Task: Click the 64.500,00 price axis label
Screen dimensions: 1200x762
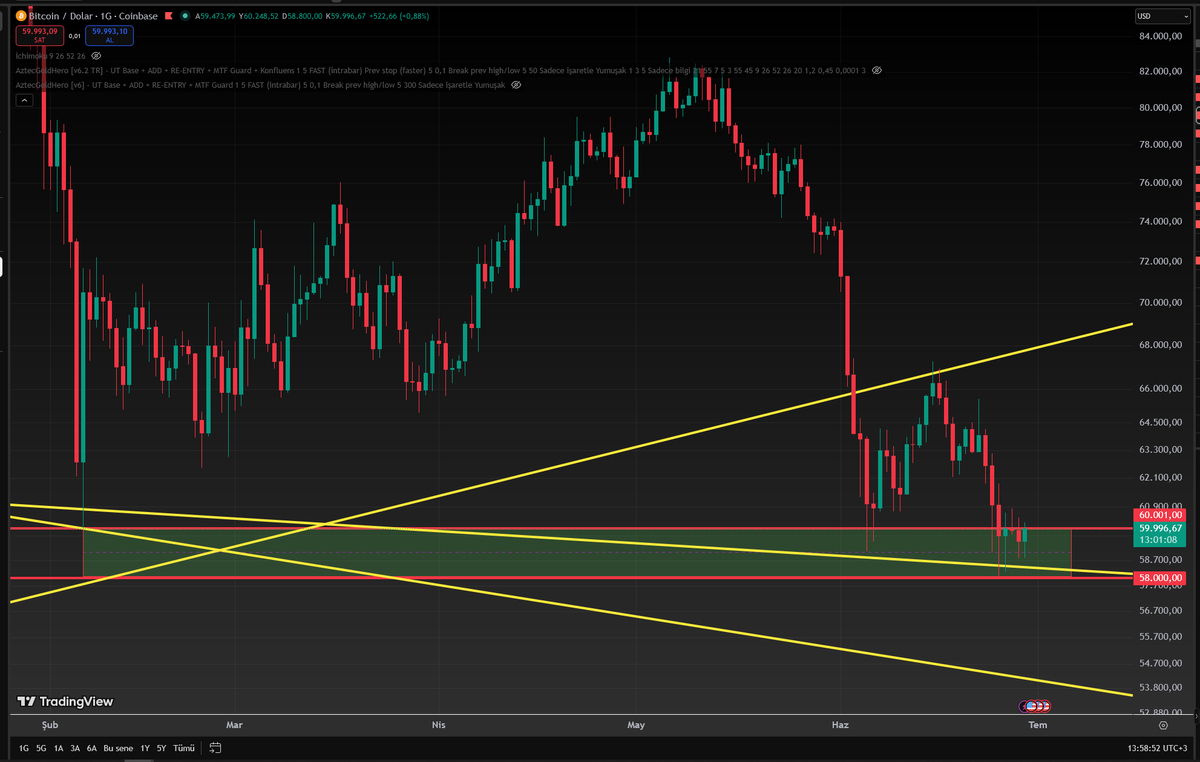Action: [1159, 423]
